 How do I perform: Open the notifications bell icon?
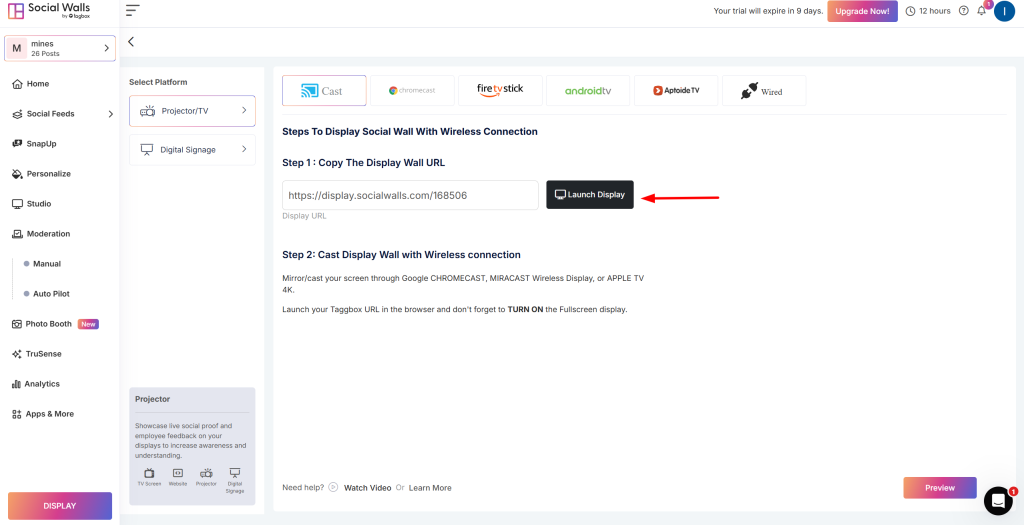click(982, 10)
